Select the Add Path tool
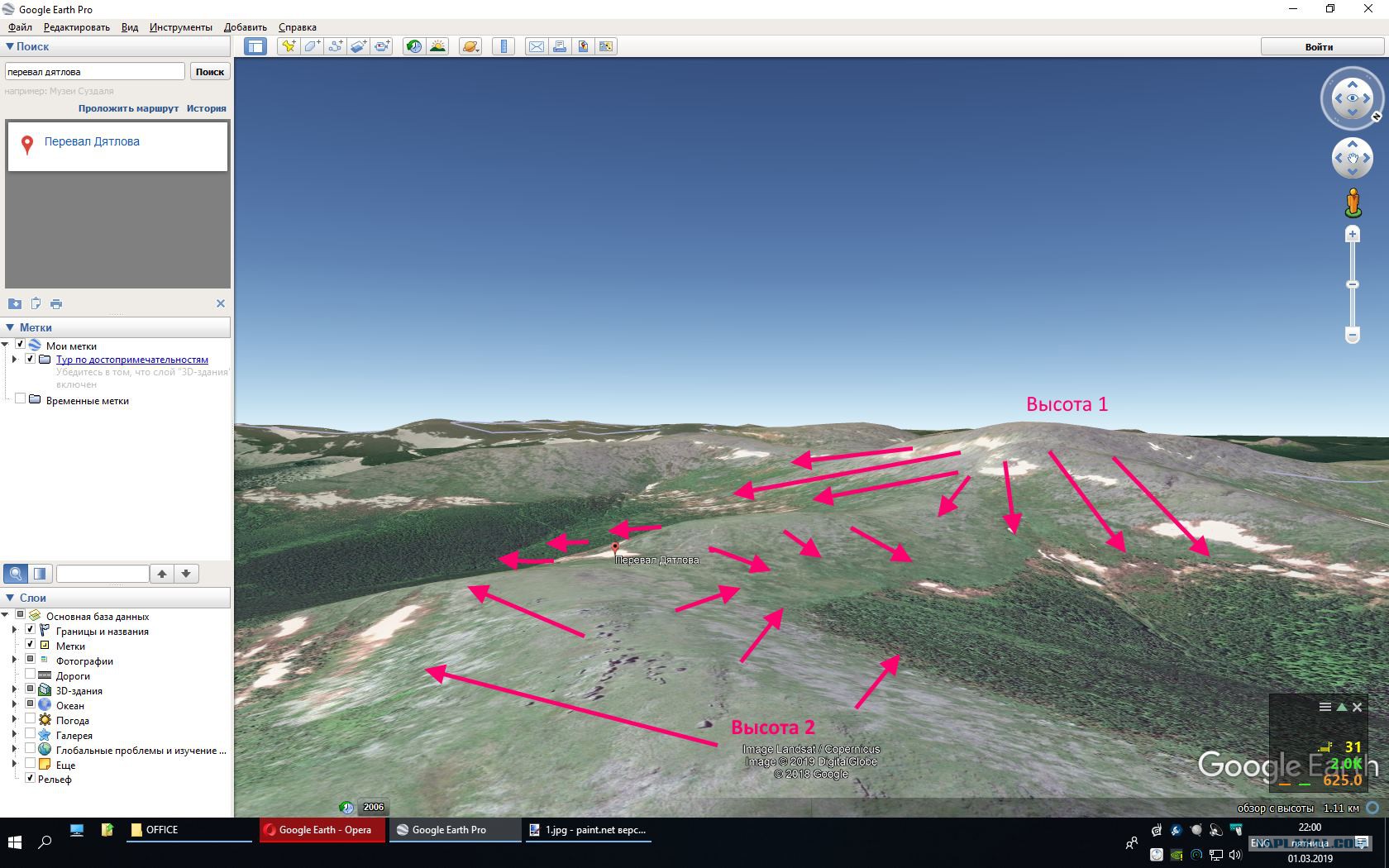1389x868 pixels. tap(335, 46)
